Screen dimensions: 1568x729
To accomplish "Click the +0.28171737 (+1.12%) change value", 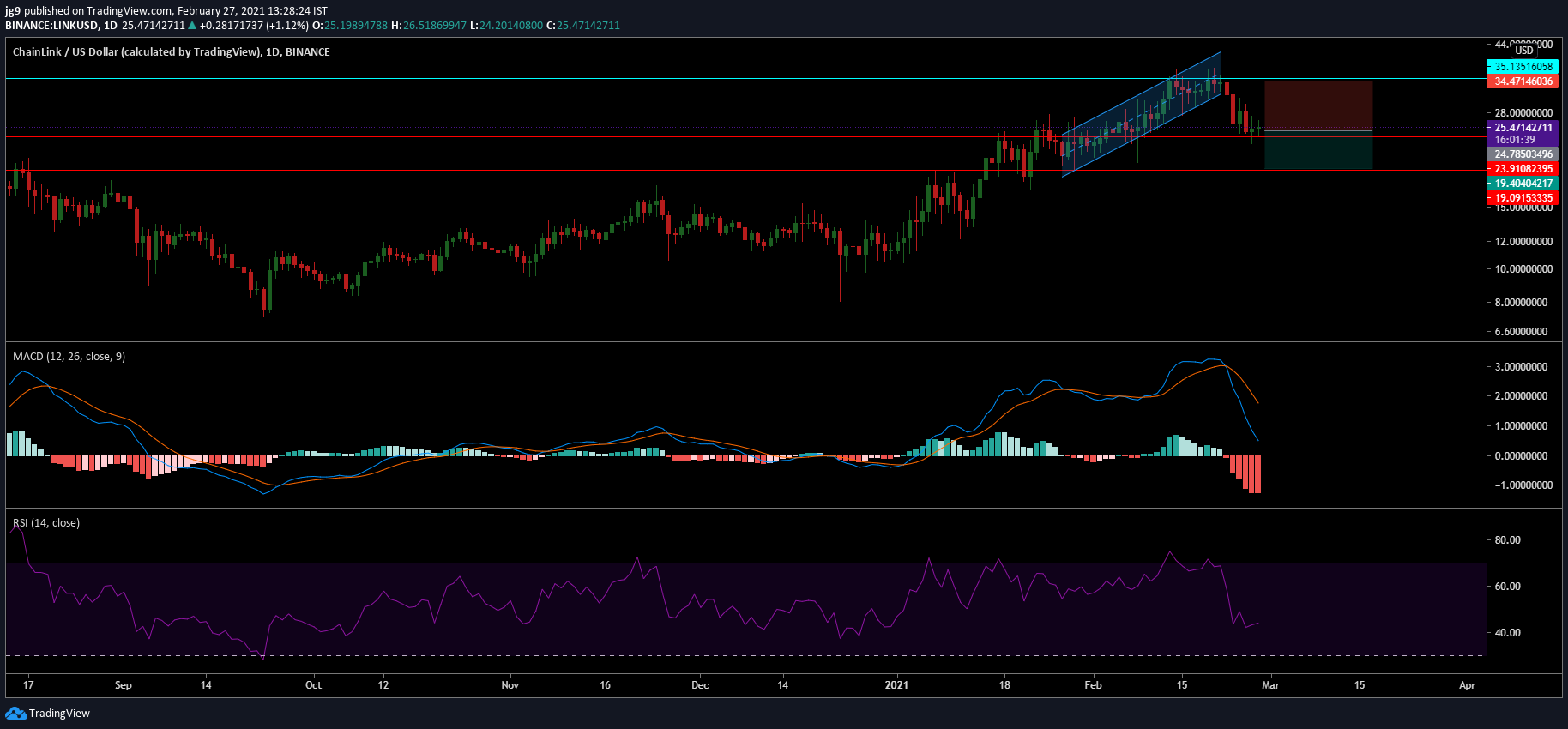I will (254, 26).
